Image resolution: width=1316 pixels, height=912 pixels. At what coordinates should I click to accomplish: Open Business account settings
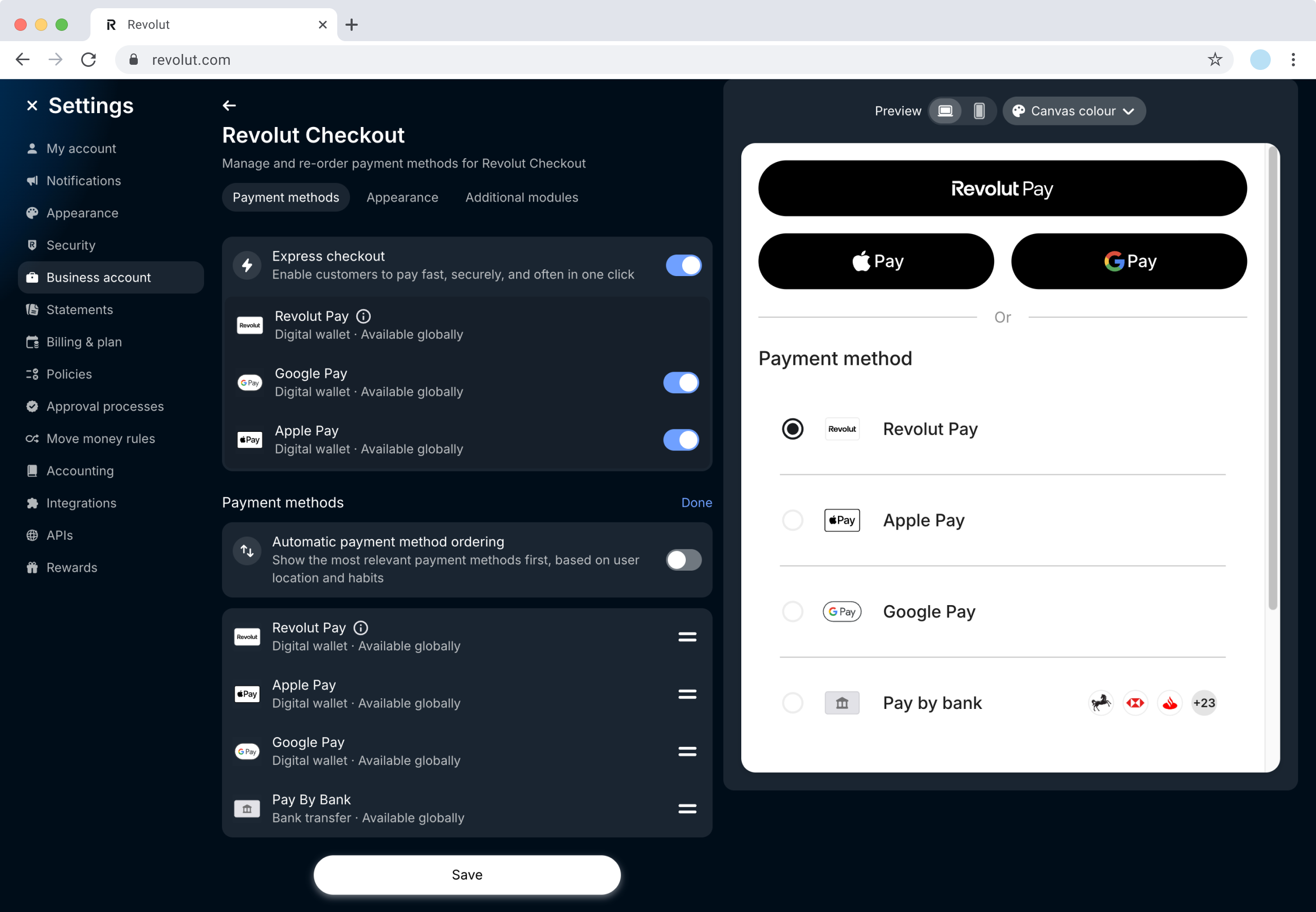tap(111, 277)
